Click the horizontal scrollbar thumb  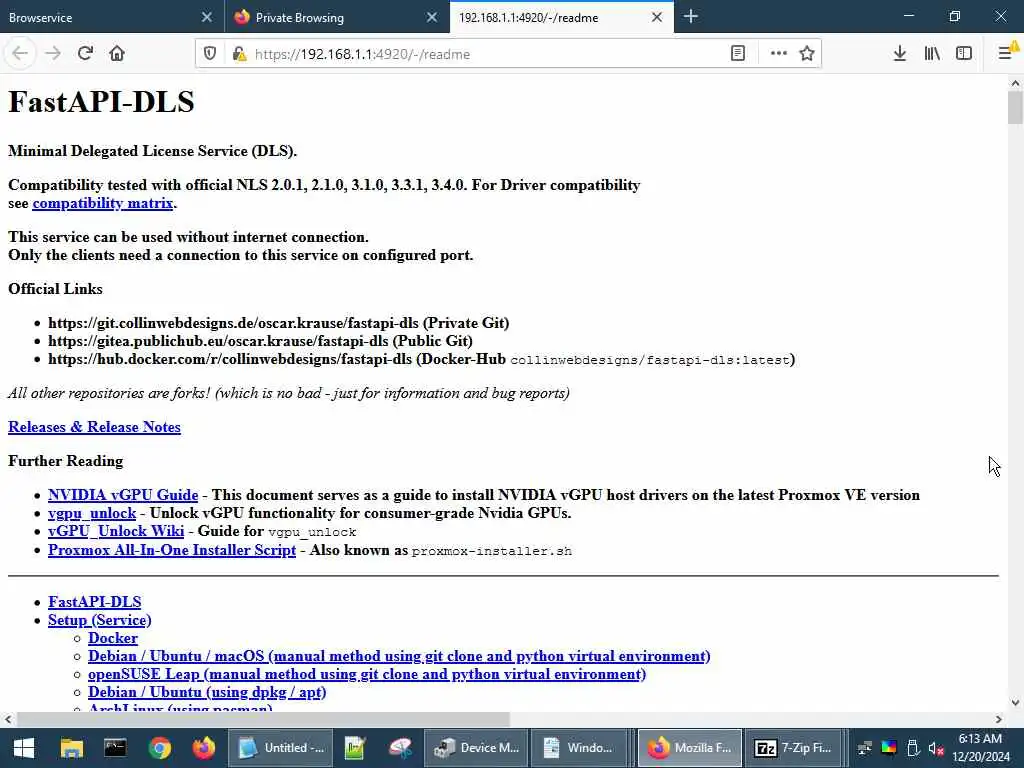point(263,720)
